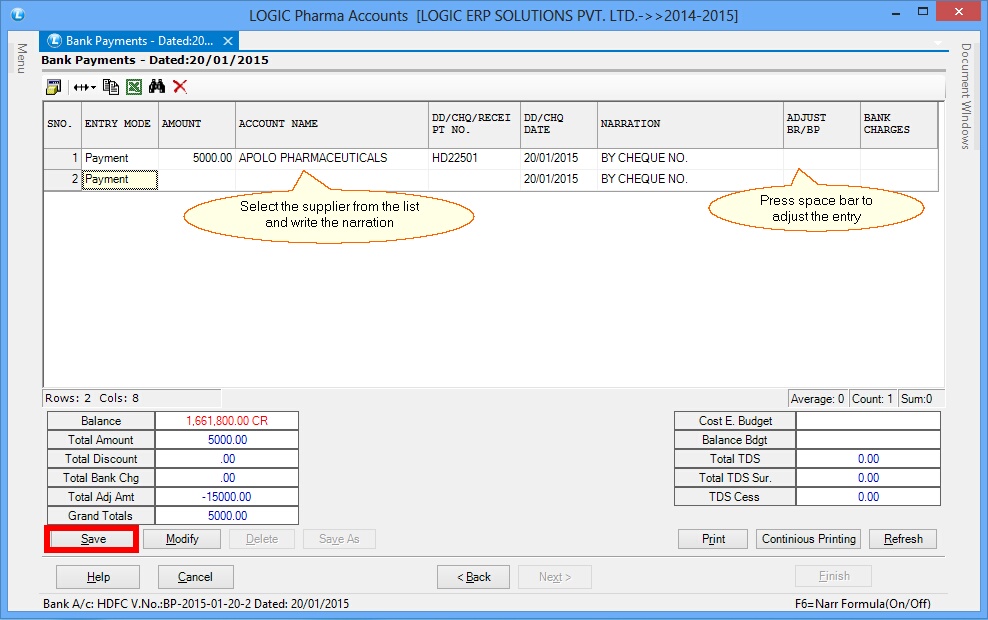
Task: Click the Delete button
Action: pos(261,539)
